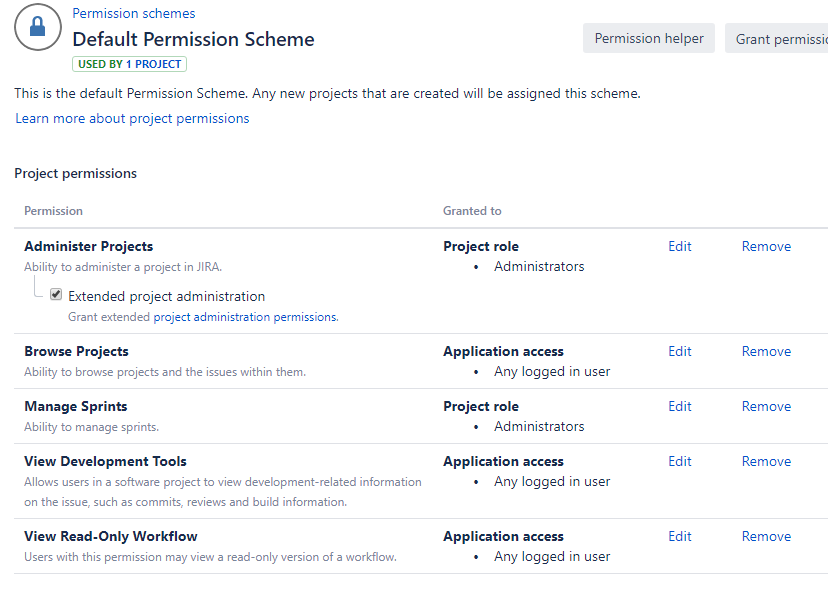This screenshot has height=598, width=828.
Task: Edit the Administer Projects permission
Action: click(x=680, y=247)
